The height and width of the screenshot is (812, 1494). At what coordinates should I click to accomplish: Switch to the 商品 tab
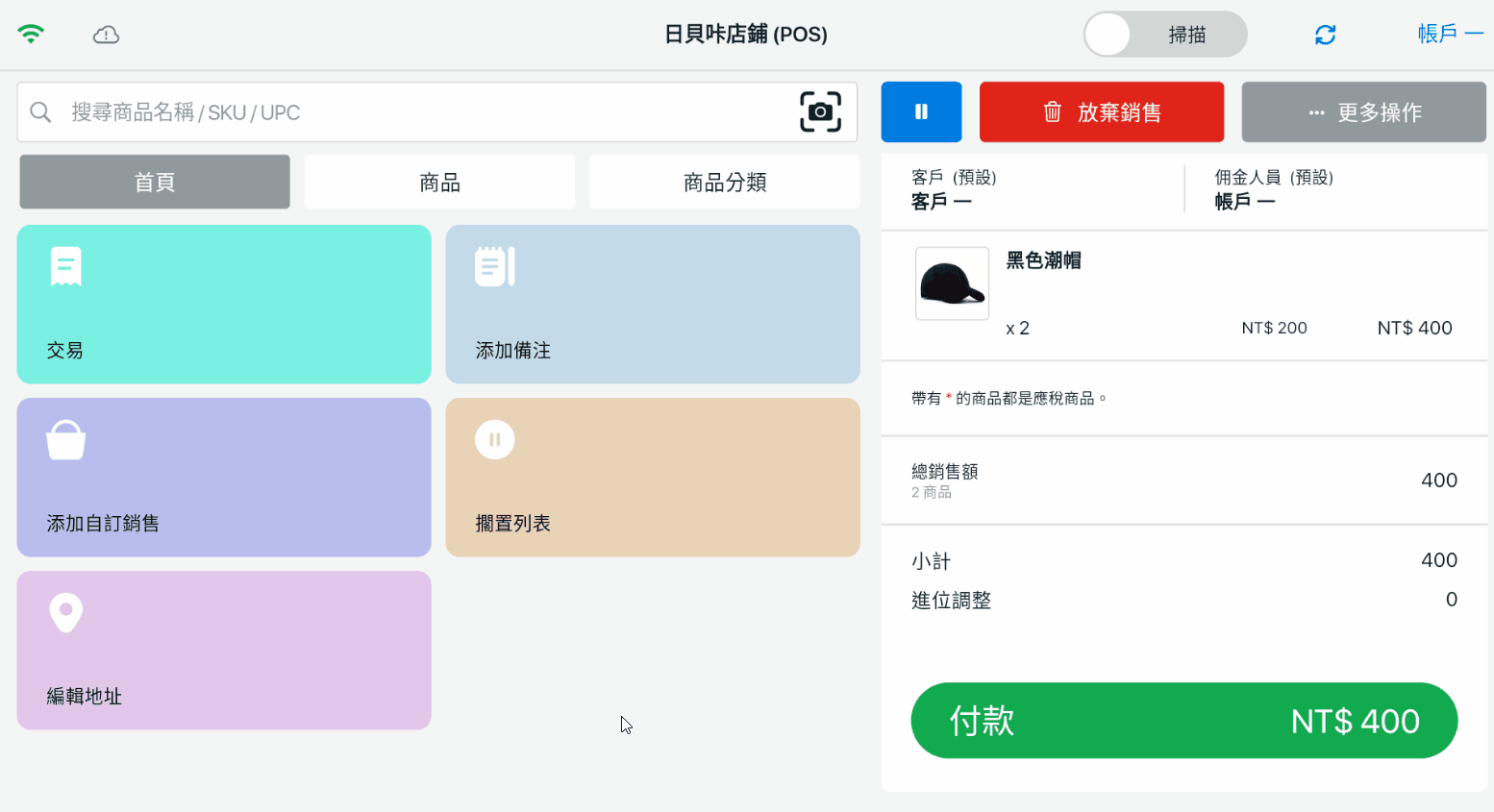point(439,182)
